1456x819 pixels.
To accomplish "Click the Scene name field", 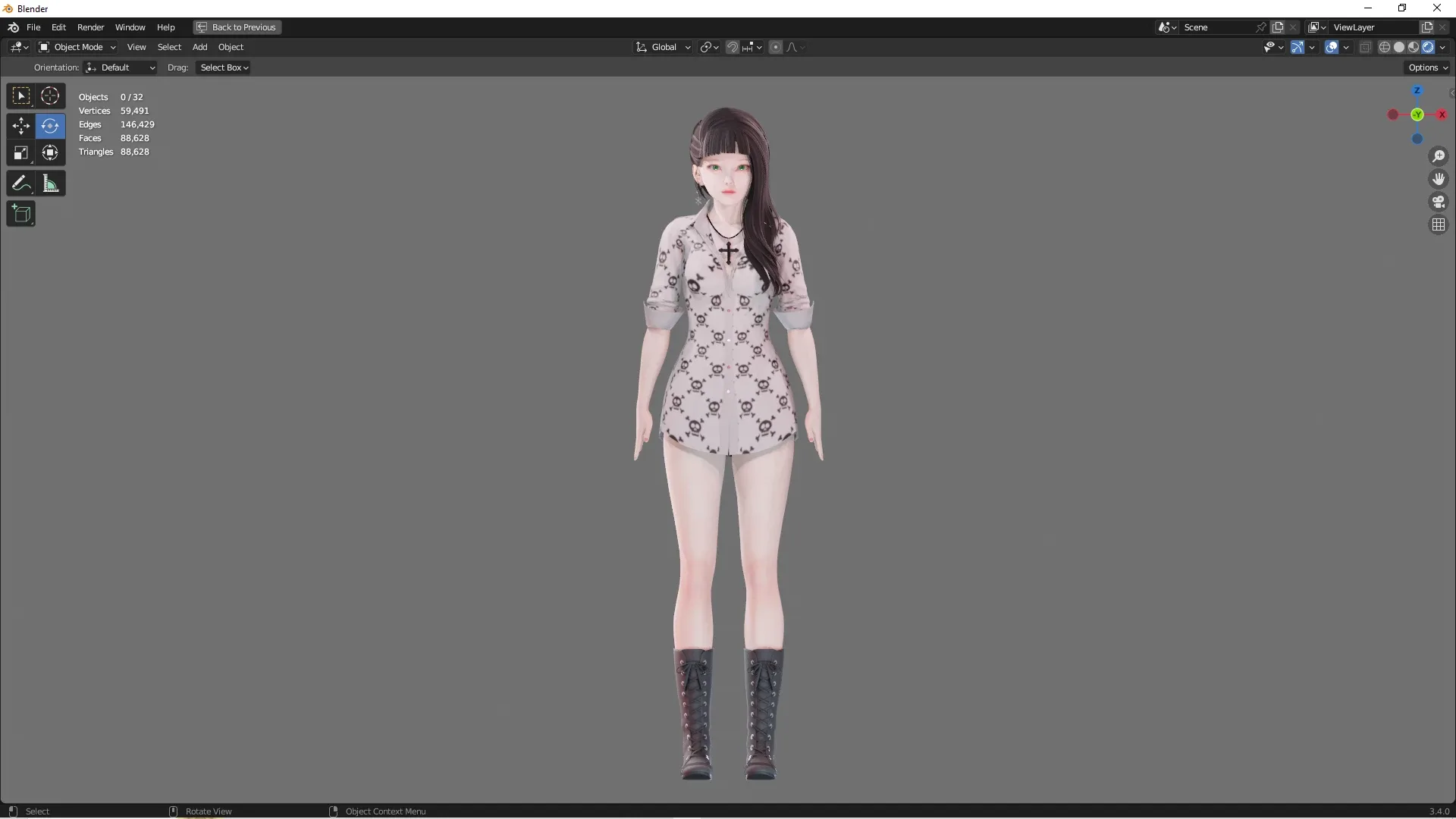I will pyautogui.click(x=1213, y=27).
